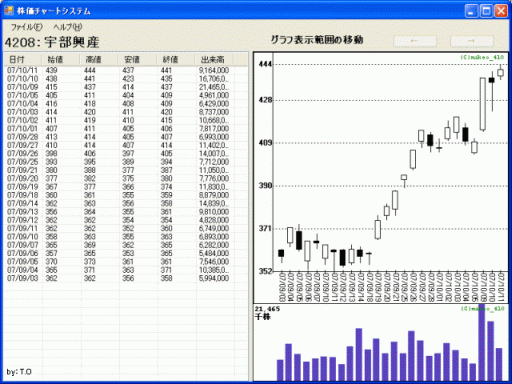
Task: Open the ファイル(F) menu
Action: click(x=26, y=27)
